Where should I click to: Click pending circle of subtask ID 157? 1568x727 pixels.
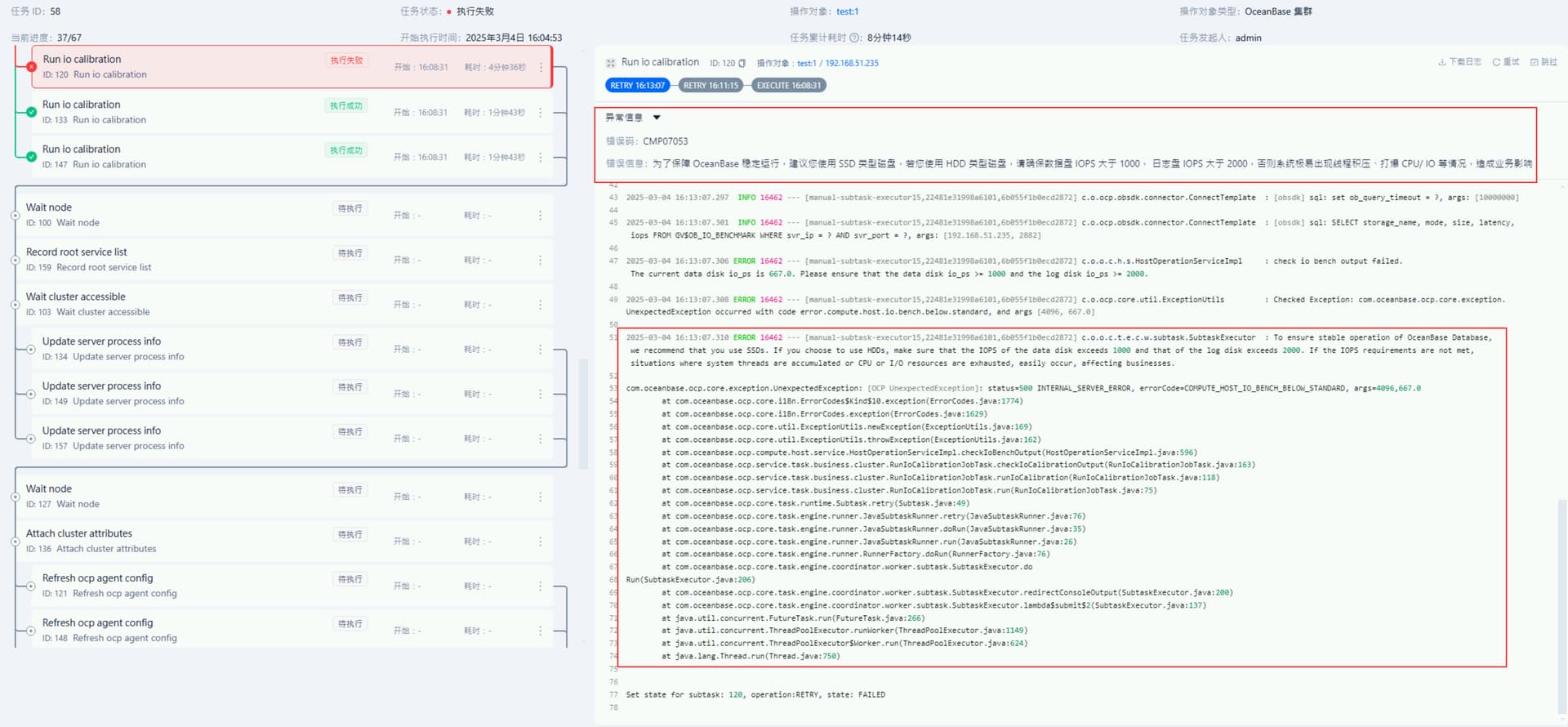point(31,439)
